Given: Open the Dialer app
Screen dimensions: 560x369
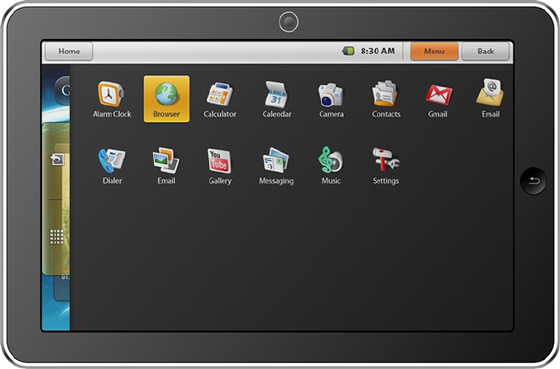Looking at the screenshot, I should coord(112,166).
